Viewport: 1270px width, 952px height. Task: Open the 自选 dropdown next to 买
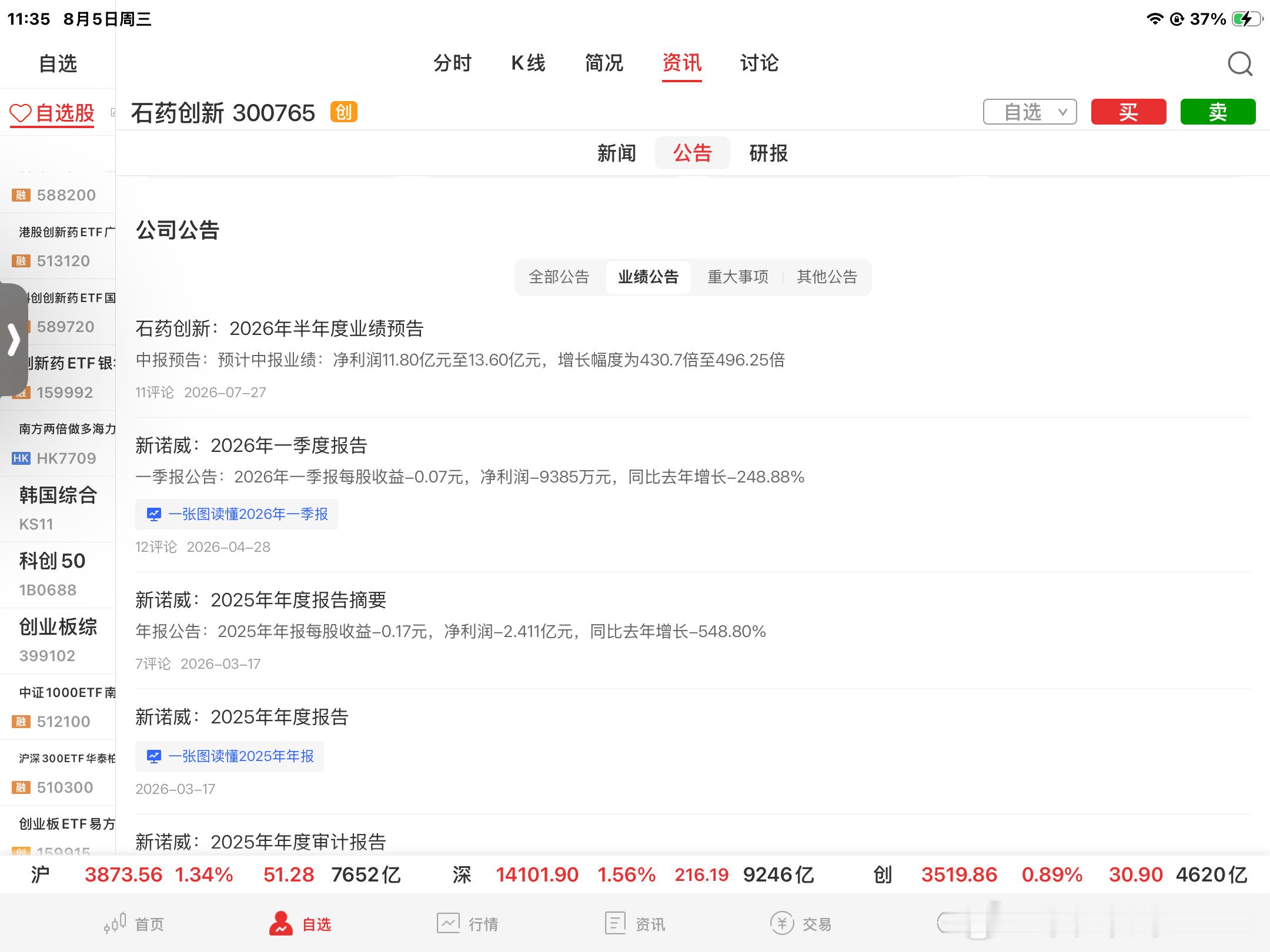point(1030,112)
